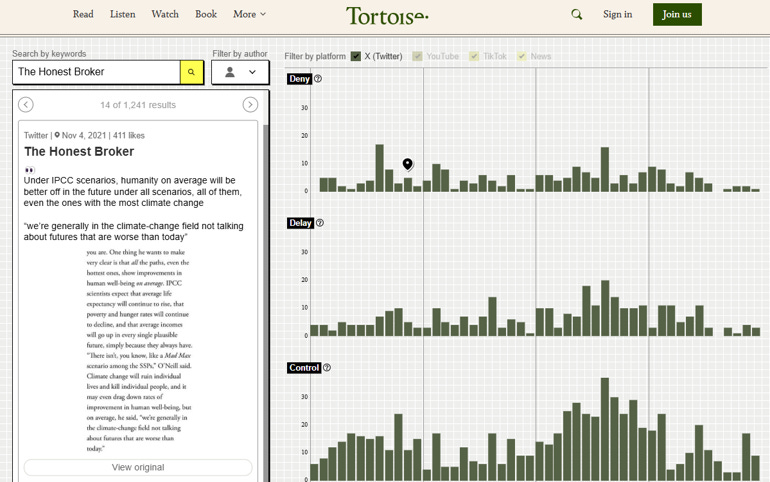Click the pin icon beside Nov 4, 2021
The height and width of the screenshot is (482, 770).
[57, 135]
